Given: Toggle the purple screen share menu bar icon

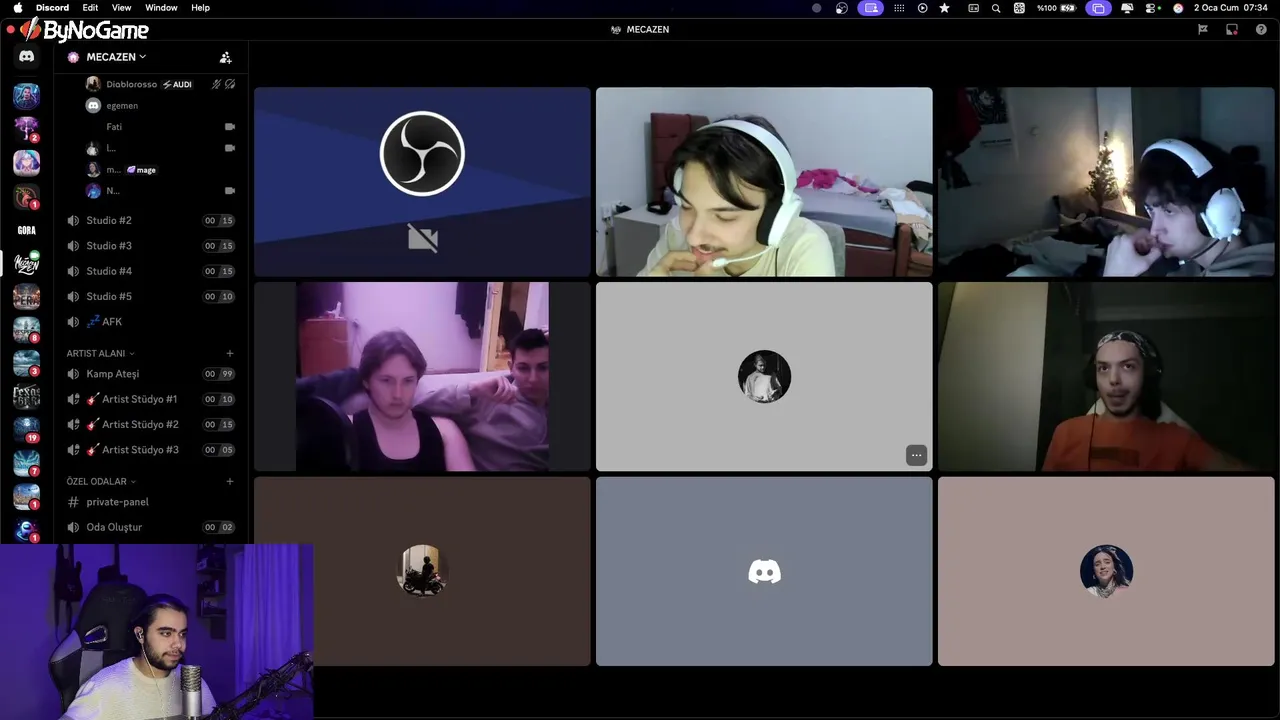Looking at the screenshot, I should click(871, 8).
